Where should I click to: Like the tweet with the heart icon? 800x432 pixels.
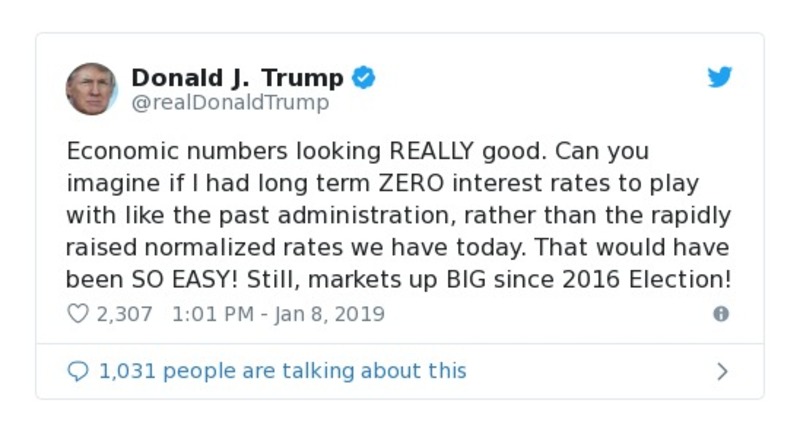coord(78,314)
